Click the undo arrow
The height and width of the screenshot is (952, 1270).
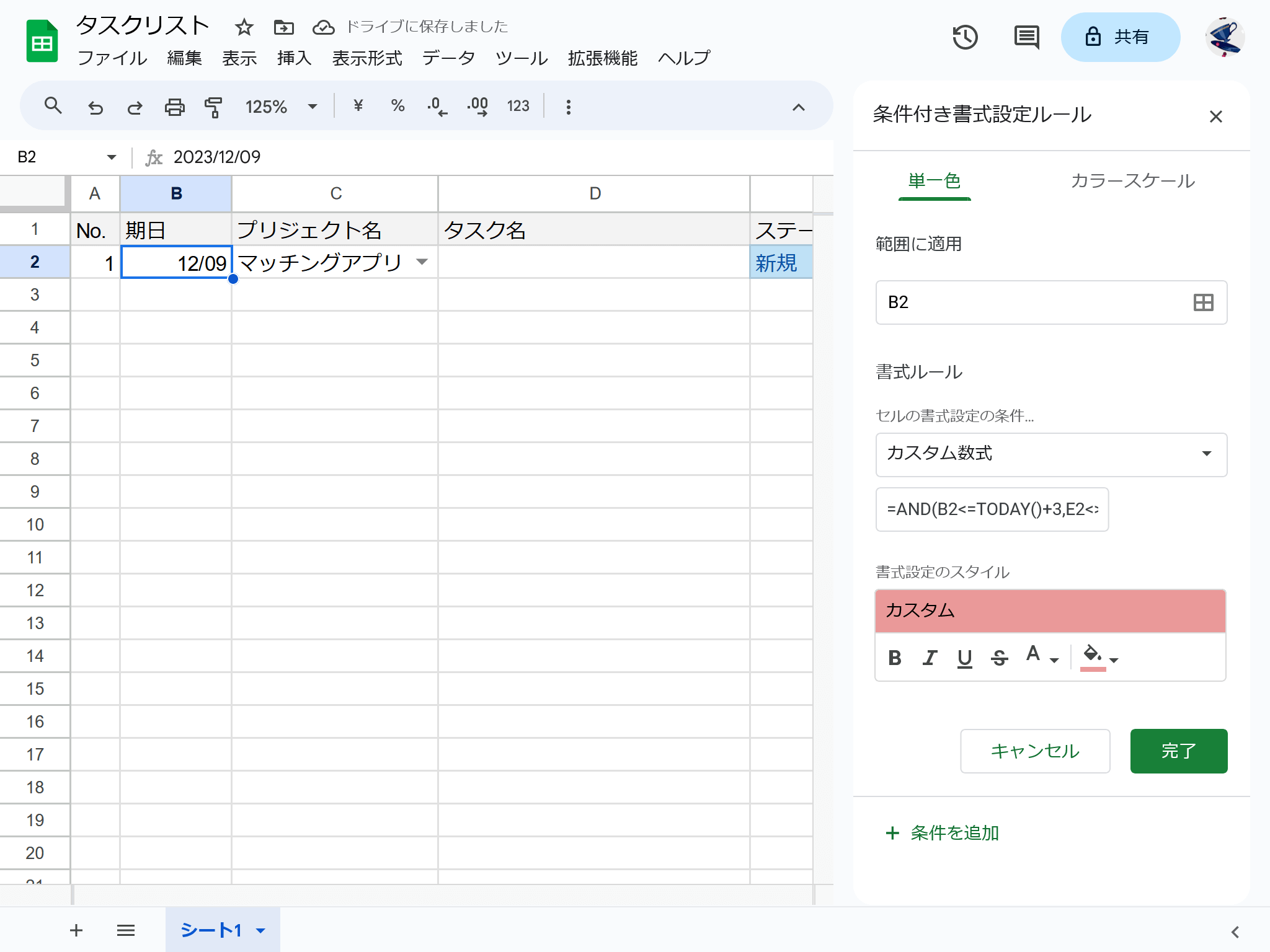pos(95,107)
